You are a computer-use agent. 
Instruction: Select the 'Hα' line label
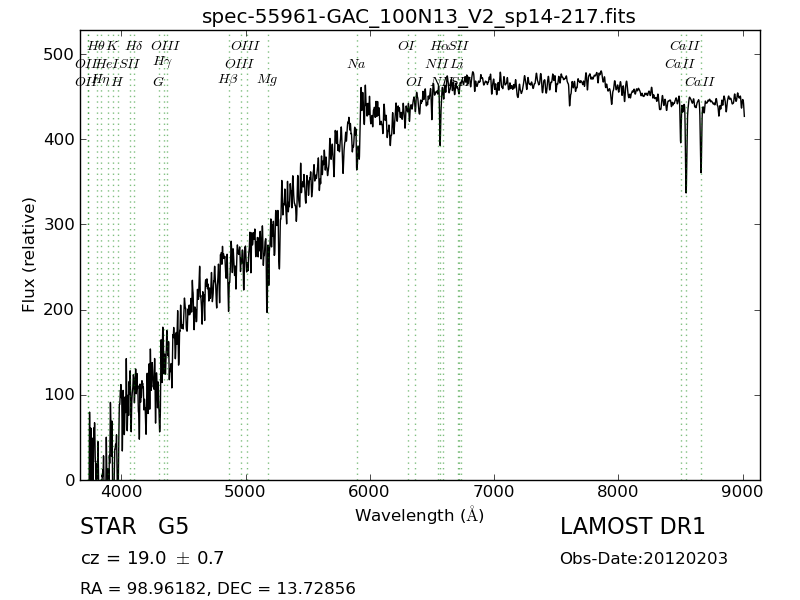coord(439,46)
